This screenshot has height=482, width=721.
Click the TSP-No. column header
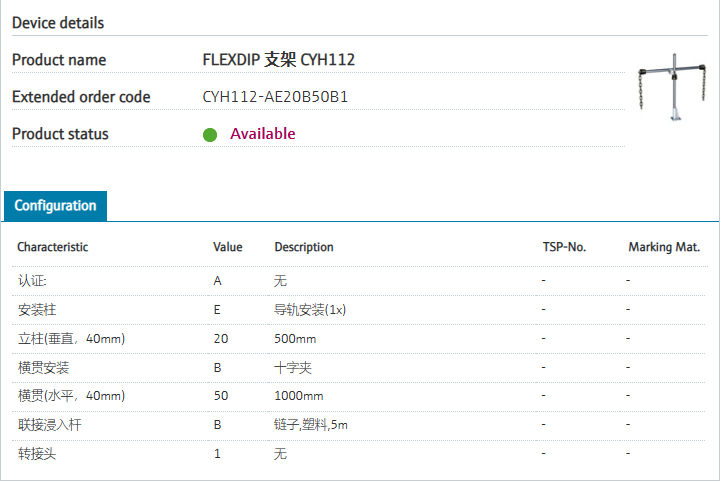click(x=564, y=247)
